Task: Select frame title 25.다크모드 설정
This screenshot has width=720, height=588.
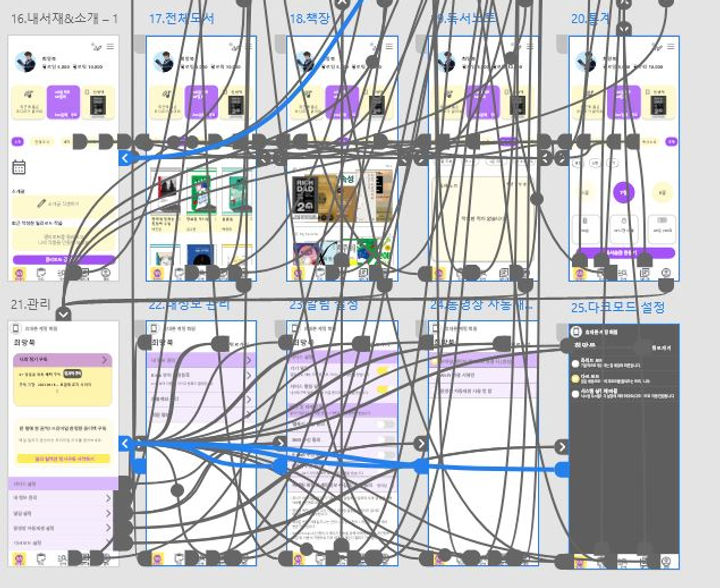Action: tap(618, 307)
